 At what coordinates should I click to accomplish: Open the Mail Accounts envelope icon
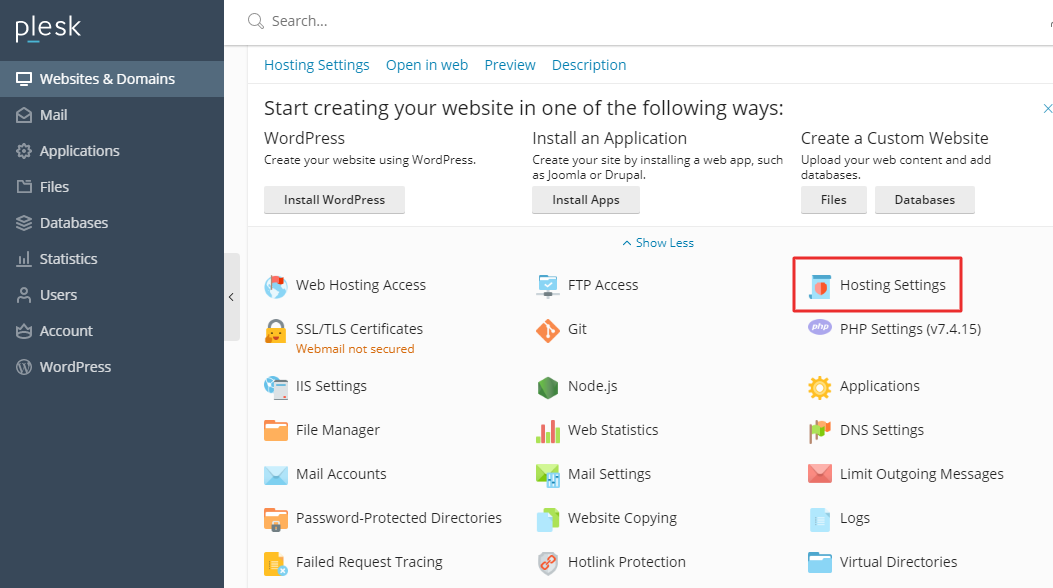coord(275,475)
